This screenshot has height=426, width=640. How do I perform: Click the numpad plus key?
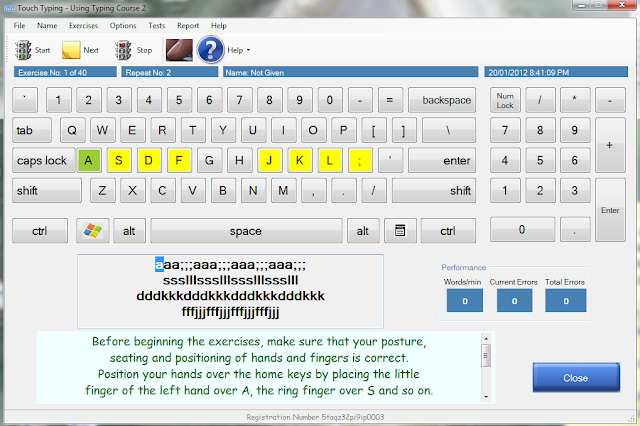click(610, 145)
